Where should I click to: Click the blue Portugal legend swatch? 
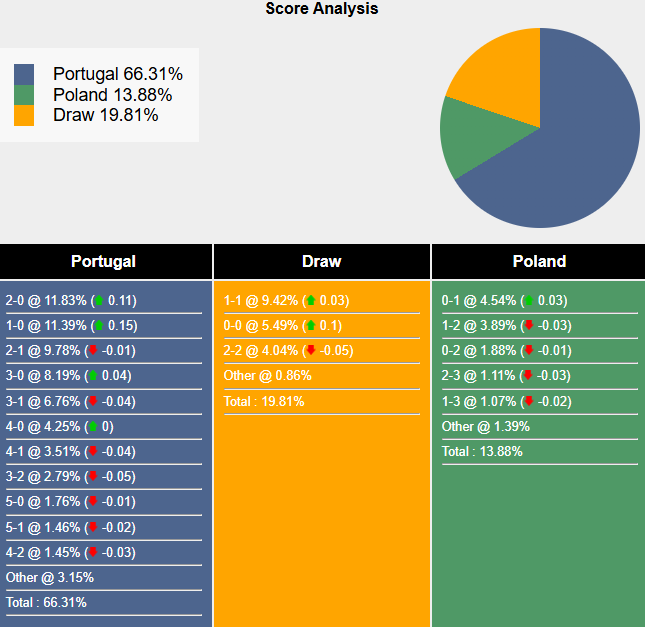[x=24, y=74]
